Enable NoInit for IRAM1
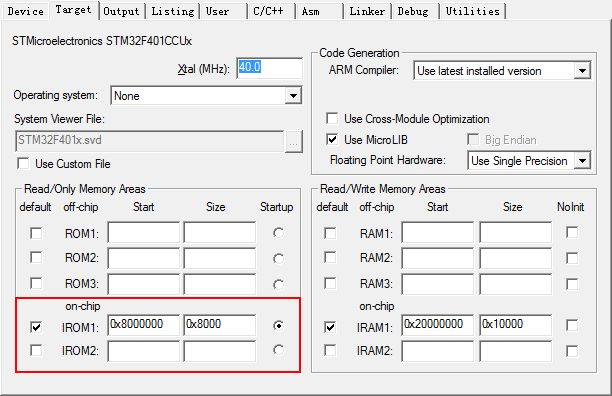The width and height of the screenshot is (612, 396). click(x=572, y=325)
